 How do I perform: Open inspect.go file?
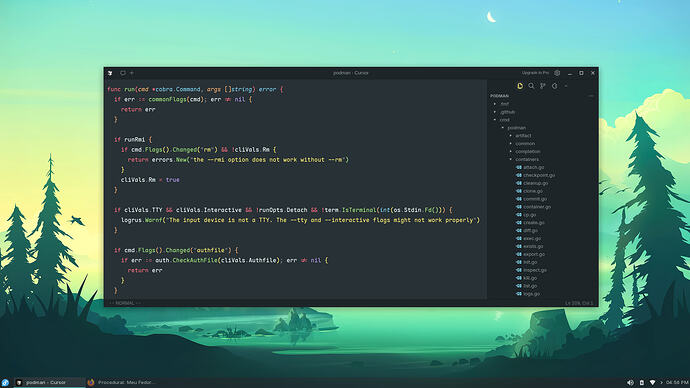click(535, 270)
